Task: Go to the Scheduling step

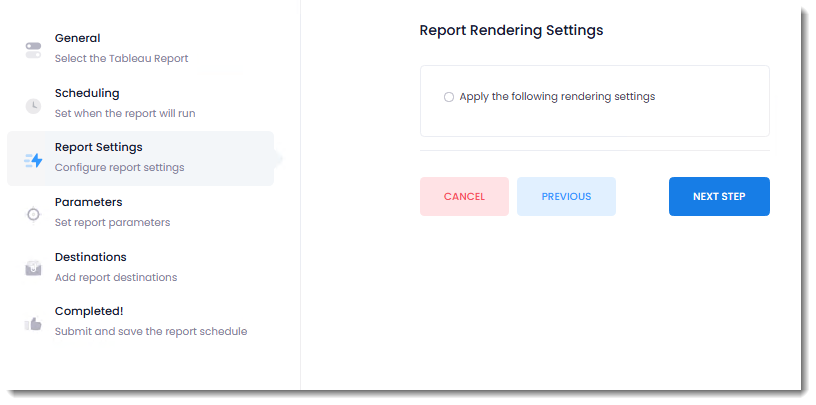Action: coord(87,93)
